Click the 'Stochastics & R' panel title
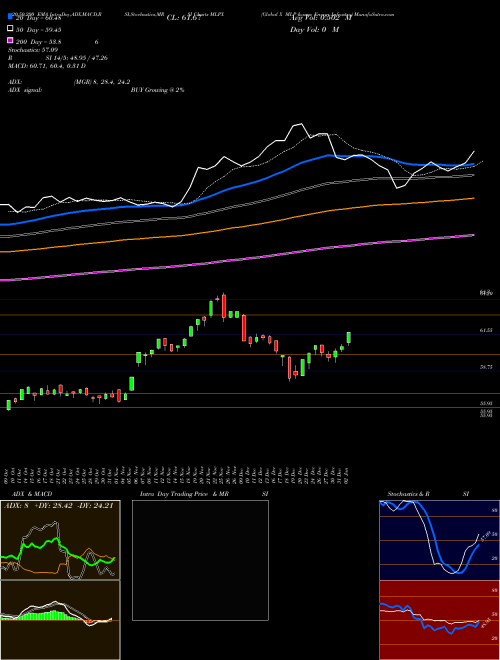The image size is (500, 660). 409,494
